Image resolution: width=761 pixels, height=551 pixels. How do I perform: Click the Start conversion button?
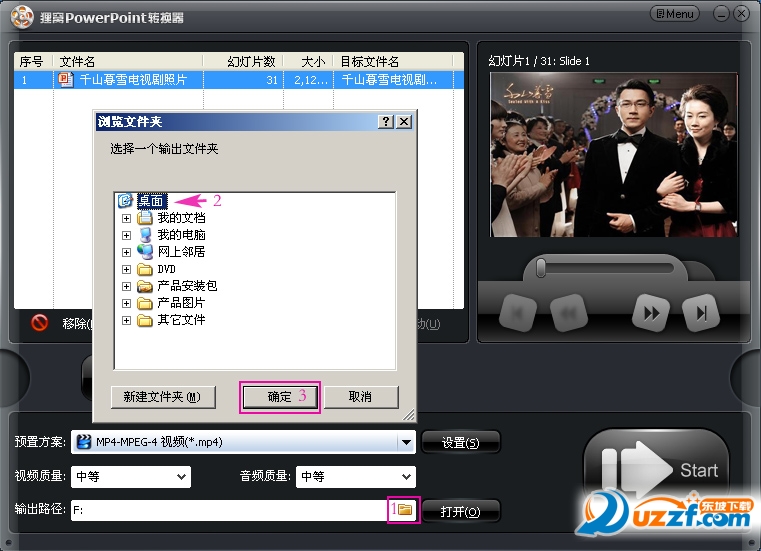656,469
